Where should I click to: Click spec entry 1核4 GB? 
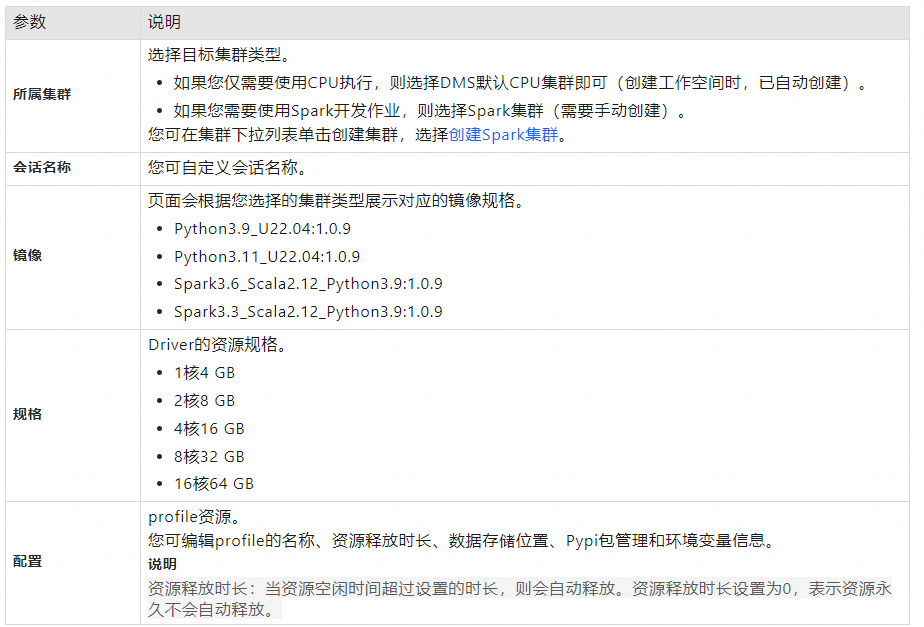point(204,373)
